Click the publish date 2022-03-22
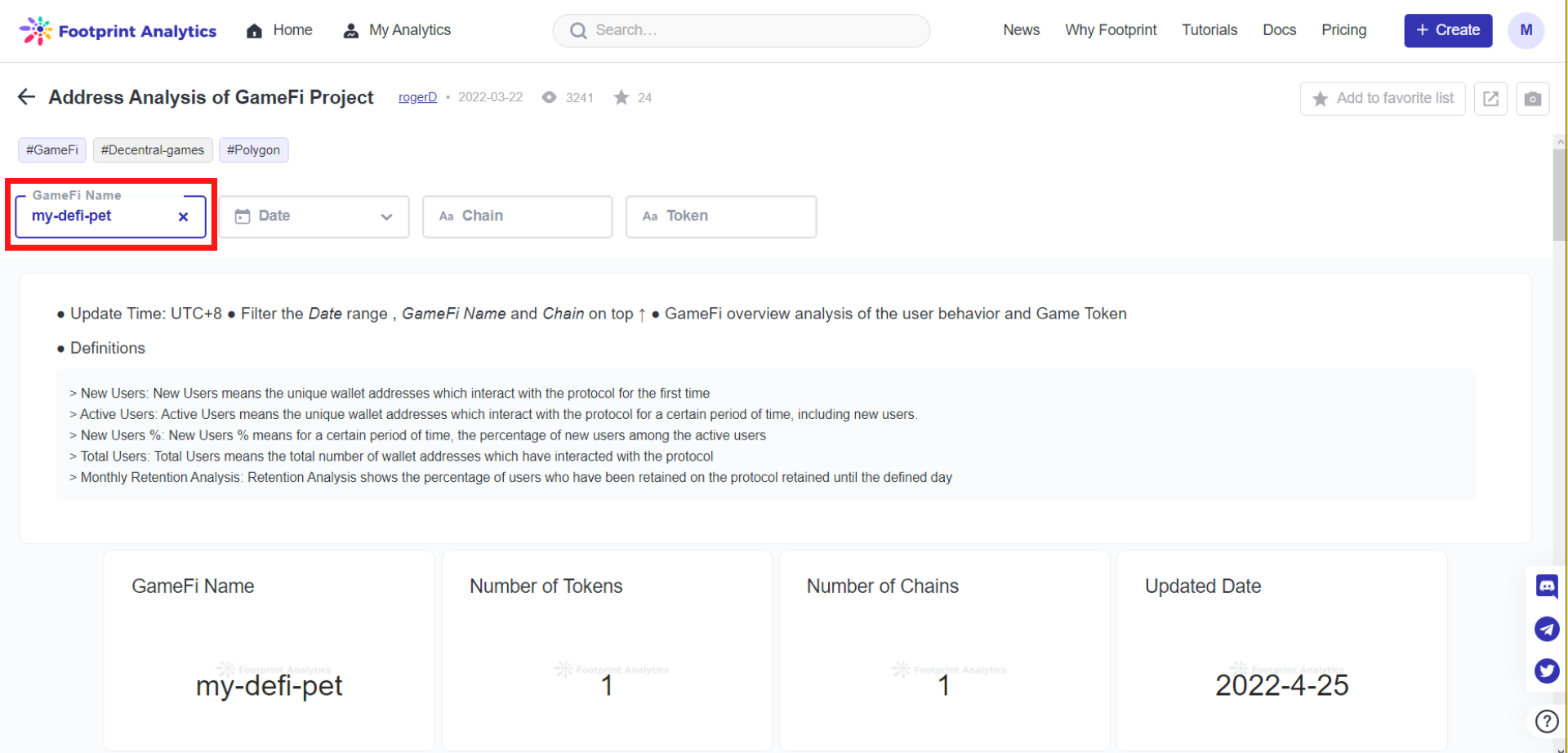Screen dimensions: 1568x753 [490, 97]
